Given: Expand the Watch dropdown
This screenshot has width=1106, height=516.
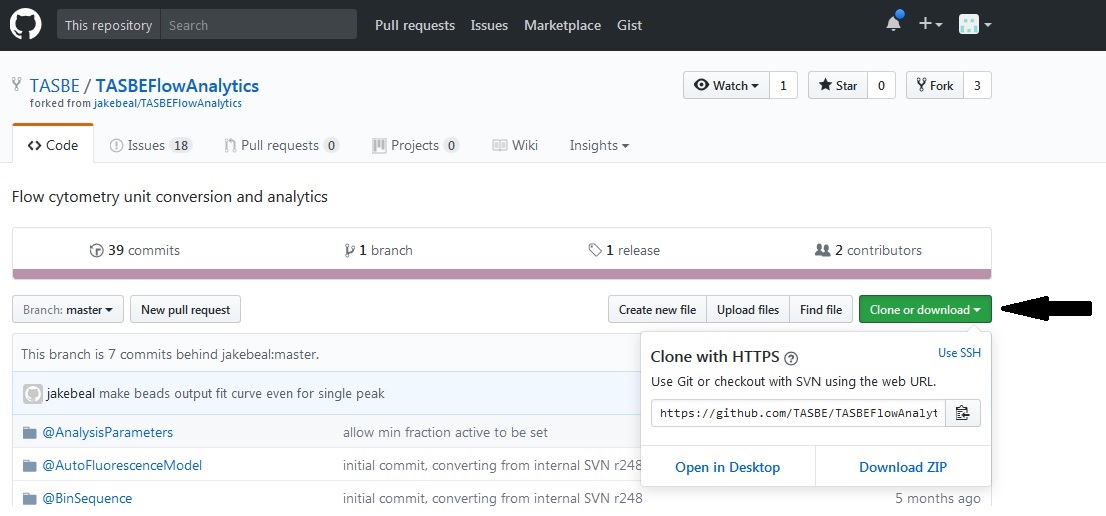Looking at the screenshot, I should pos(727,85).
